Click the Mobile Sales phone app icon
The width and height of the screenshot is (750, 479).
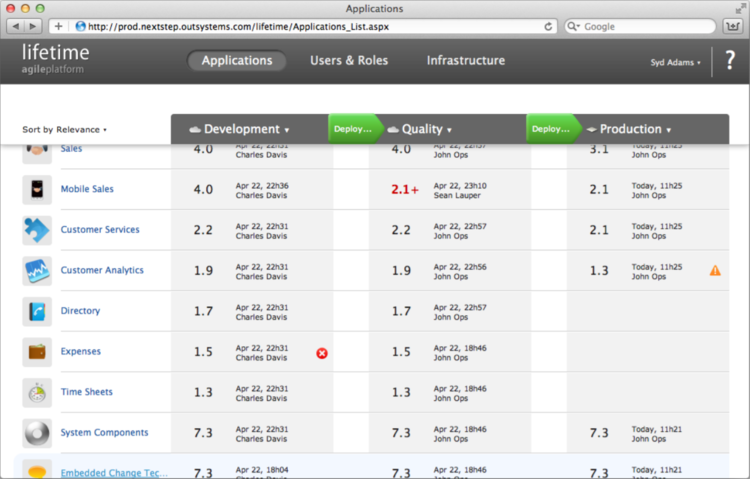pyautogui.click(x=37, y=189)
